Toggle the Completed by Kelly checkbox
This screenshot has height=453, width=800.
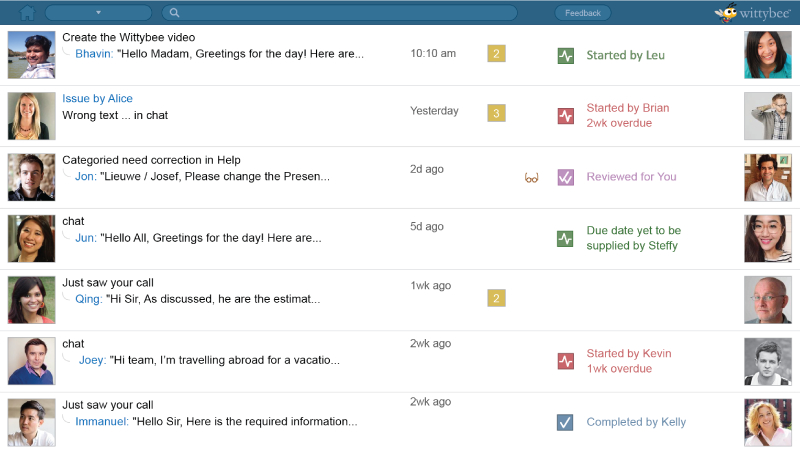565,422
